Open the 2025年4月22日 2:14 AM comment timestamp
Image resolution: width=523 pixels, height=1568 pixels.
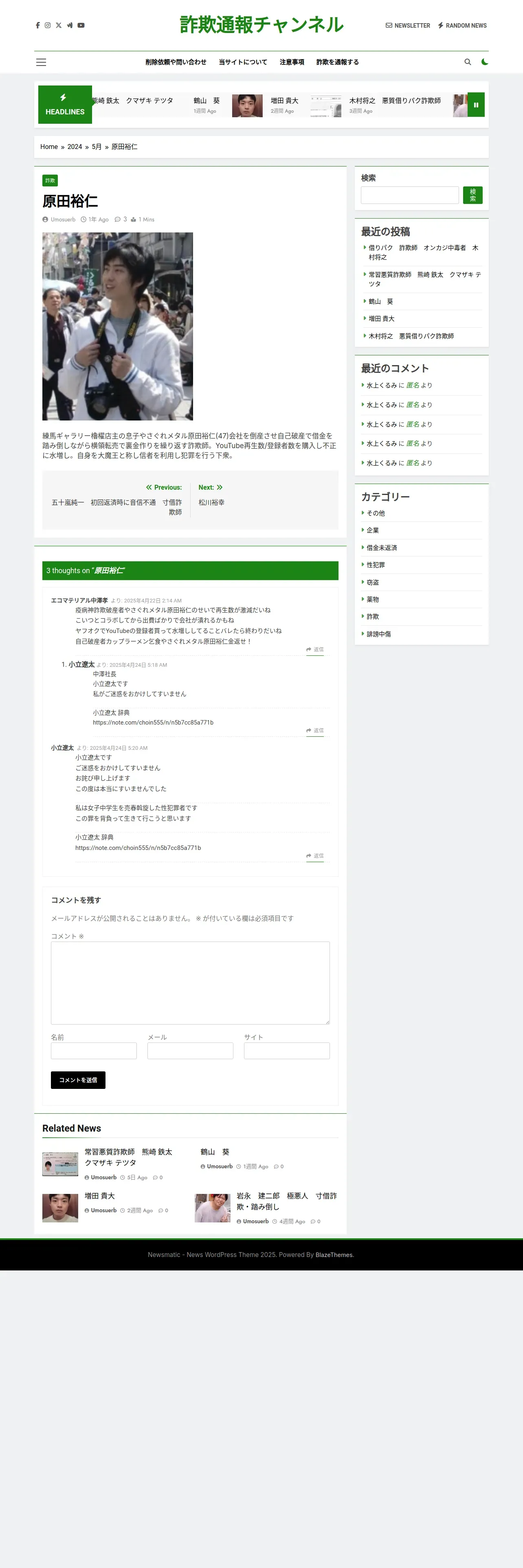(x=152, y=601)
